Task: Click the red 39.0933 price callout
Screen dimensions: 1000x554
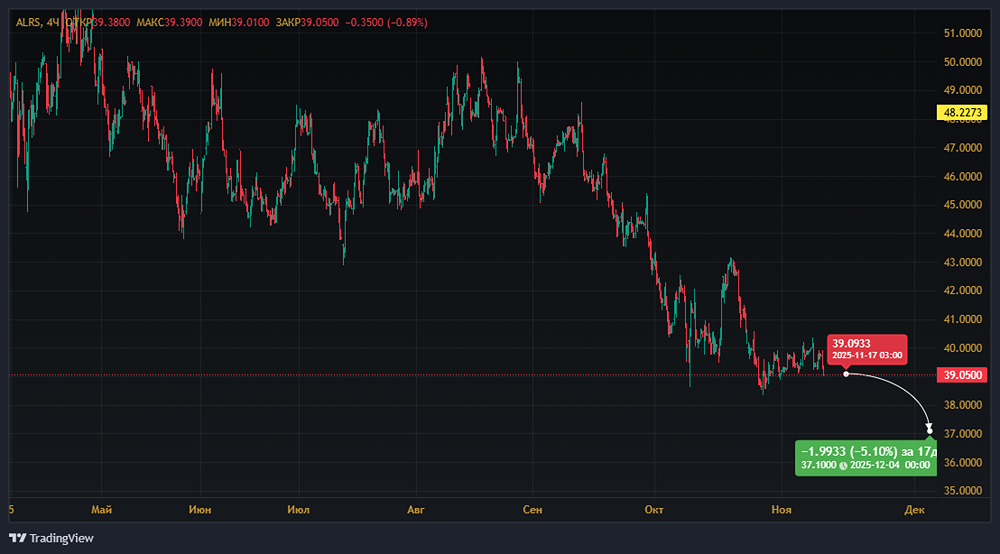Action: pyautogui.click(x=868, y=348)
